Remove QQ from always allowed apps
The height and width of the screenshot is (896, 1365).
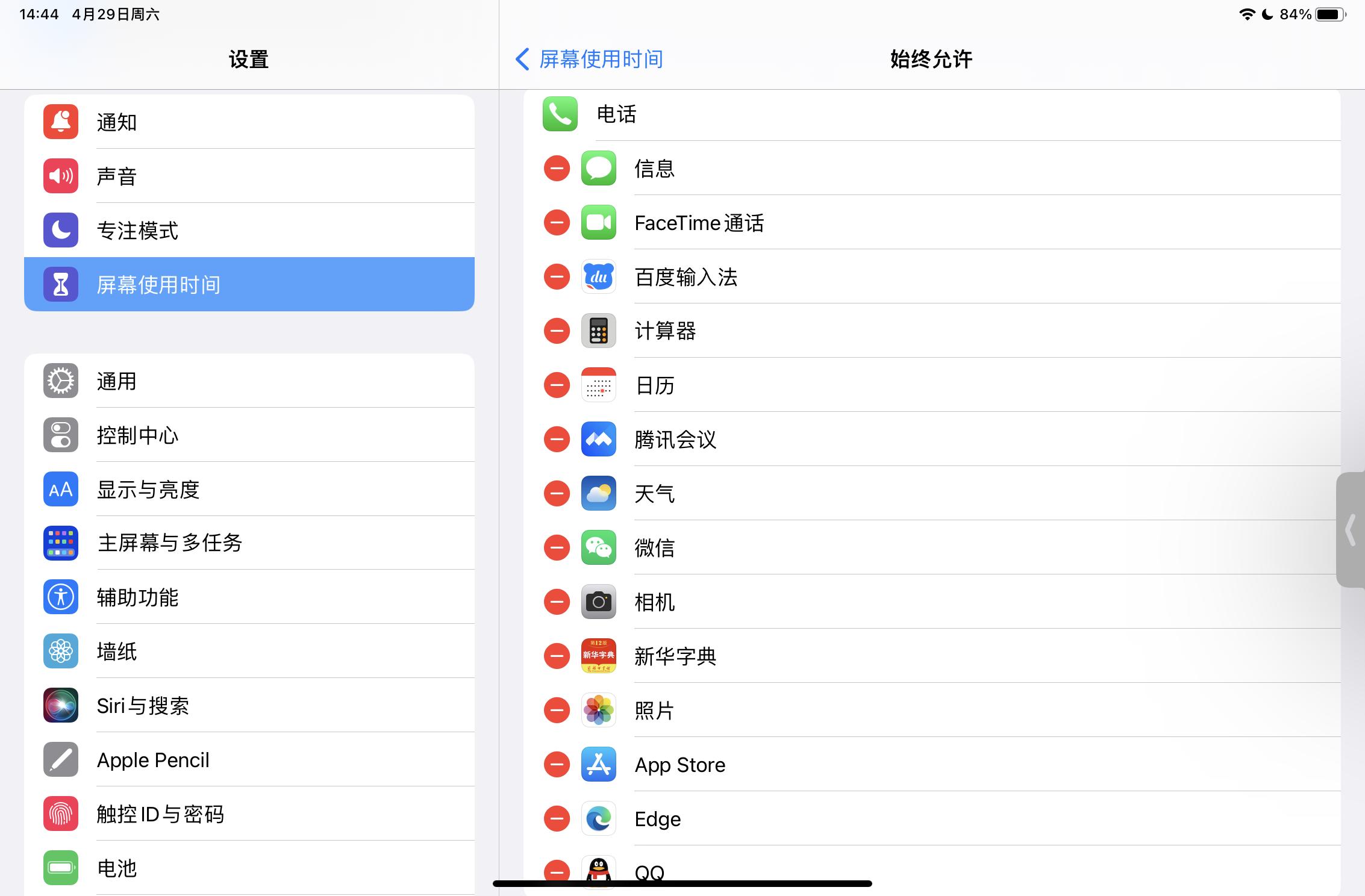556,871
